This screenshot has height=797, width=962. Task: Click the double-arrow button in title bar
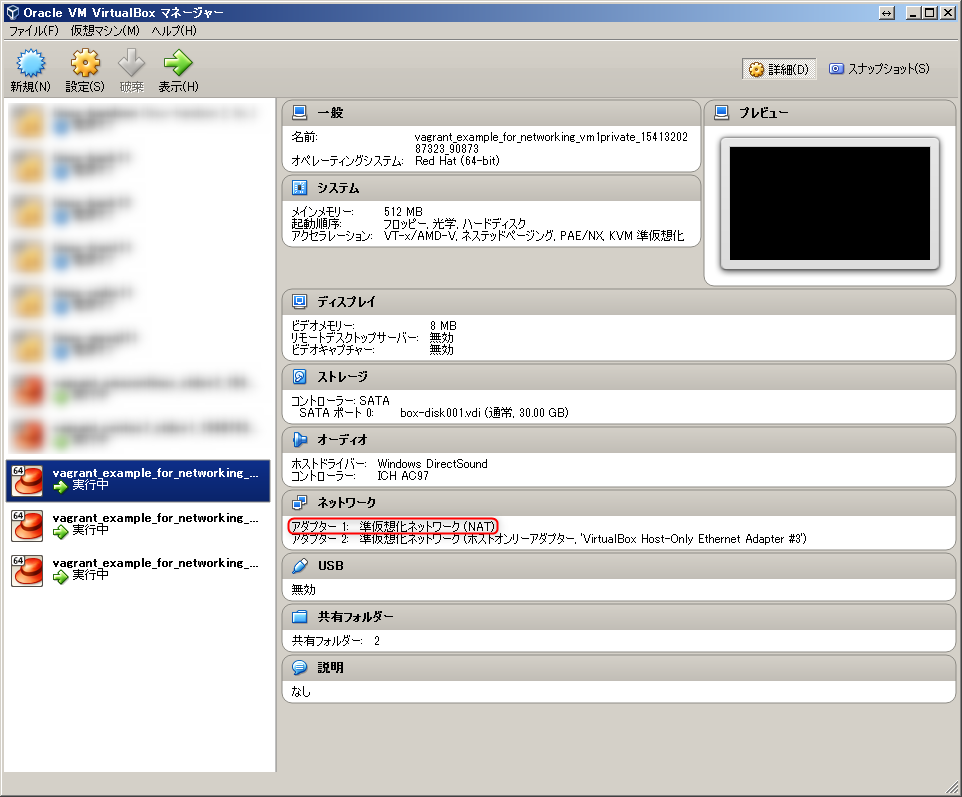tap(887, 13)
